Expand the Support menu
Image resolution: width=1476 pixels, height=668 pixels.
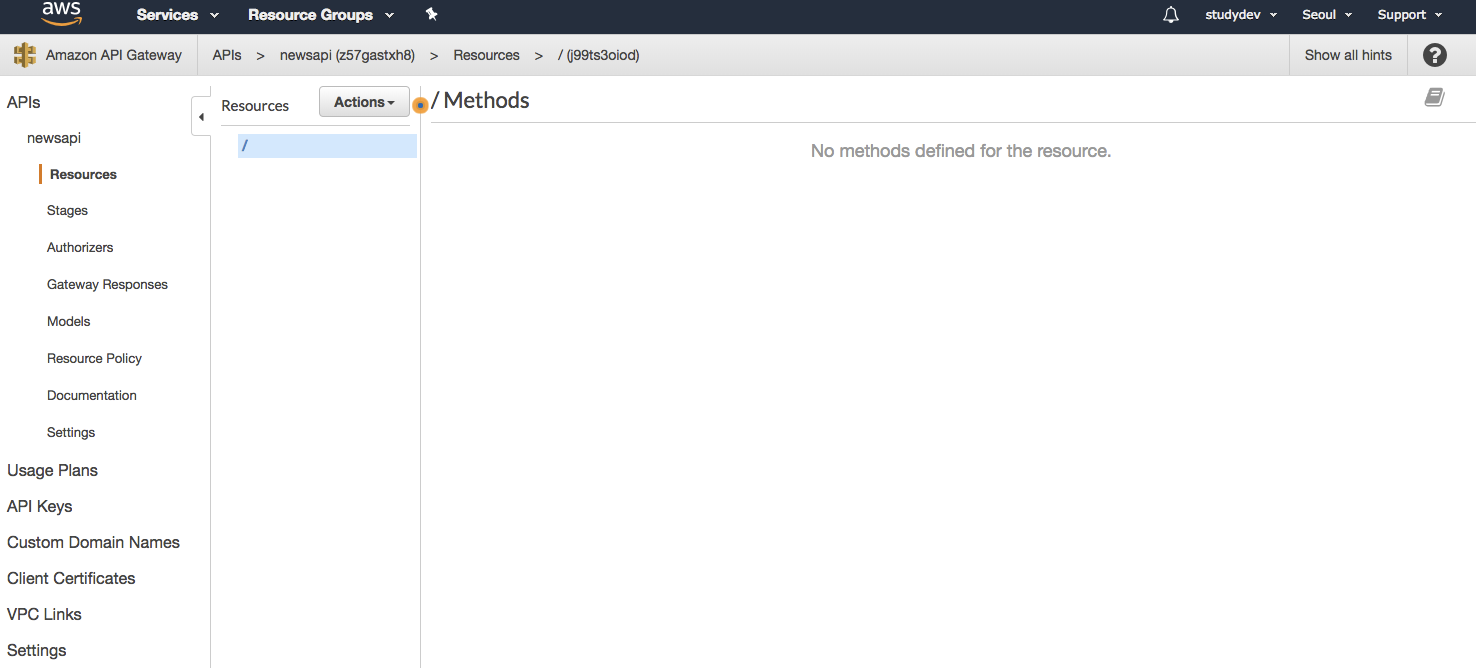point(1410,15)
